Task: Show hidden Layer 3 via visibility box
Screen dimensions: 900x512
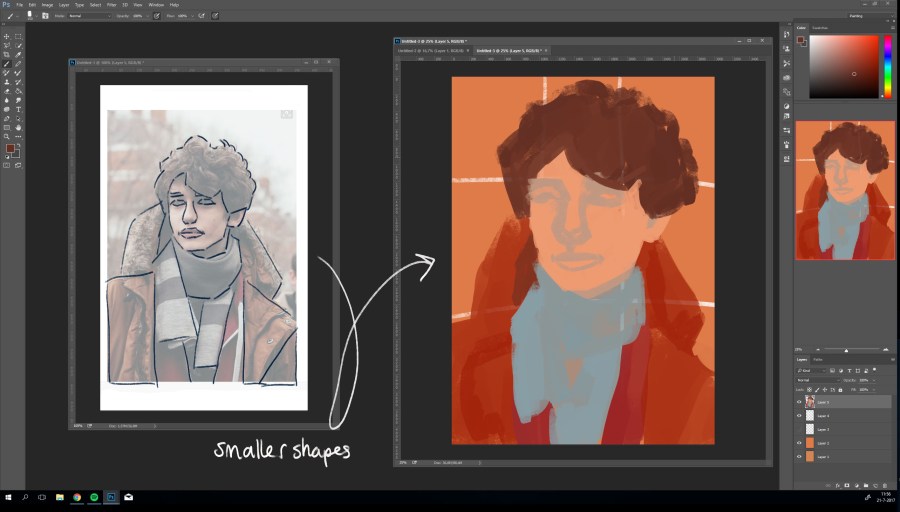Action: (799, 429)
